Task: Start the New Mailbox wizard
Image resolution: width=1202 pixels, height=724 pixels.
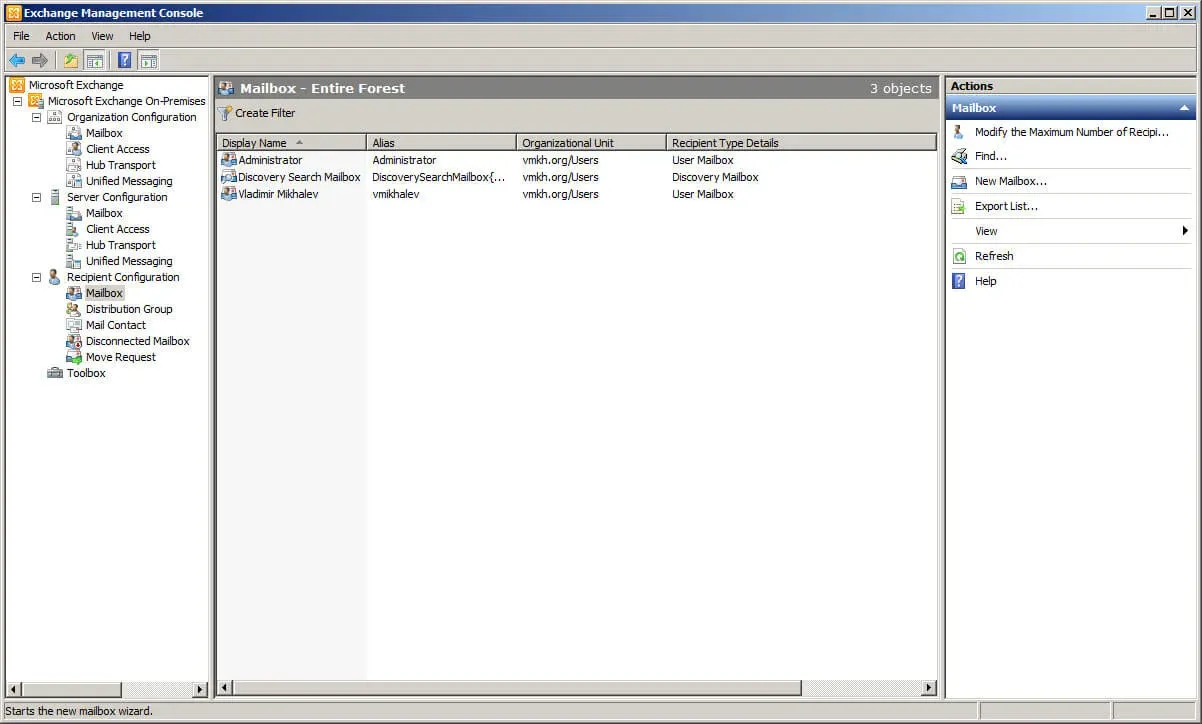Action: coord(1011,181)
